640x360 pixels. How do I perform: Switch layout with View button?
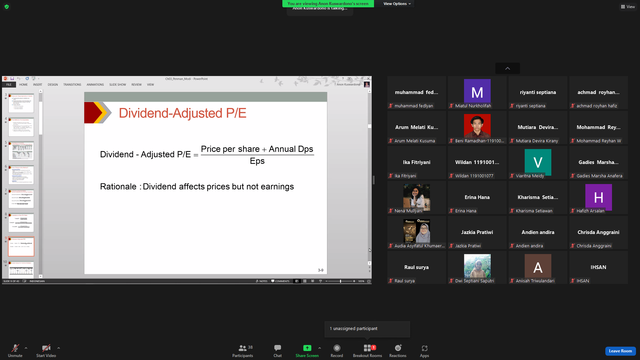pyautogui.click(x=628, y=7)
